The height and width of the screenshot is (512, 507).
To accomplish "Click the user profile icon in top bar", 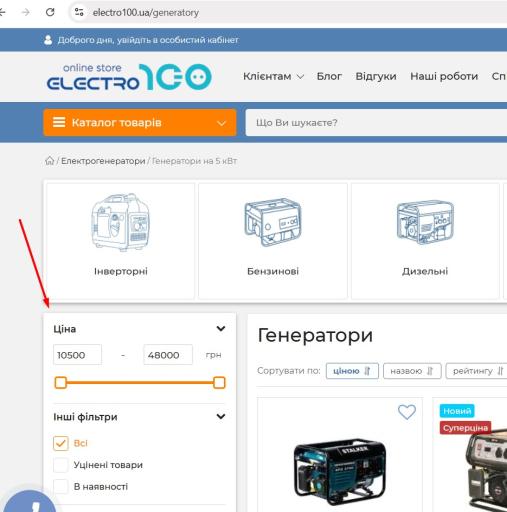I will [48, 40].
